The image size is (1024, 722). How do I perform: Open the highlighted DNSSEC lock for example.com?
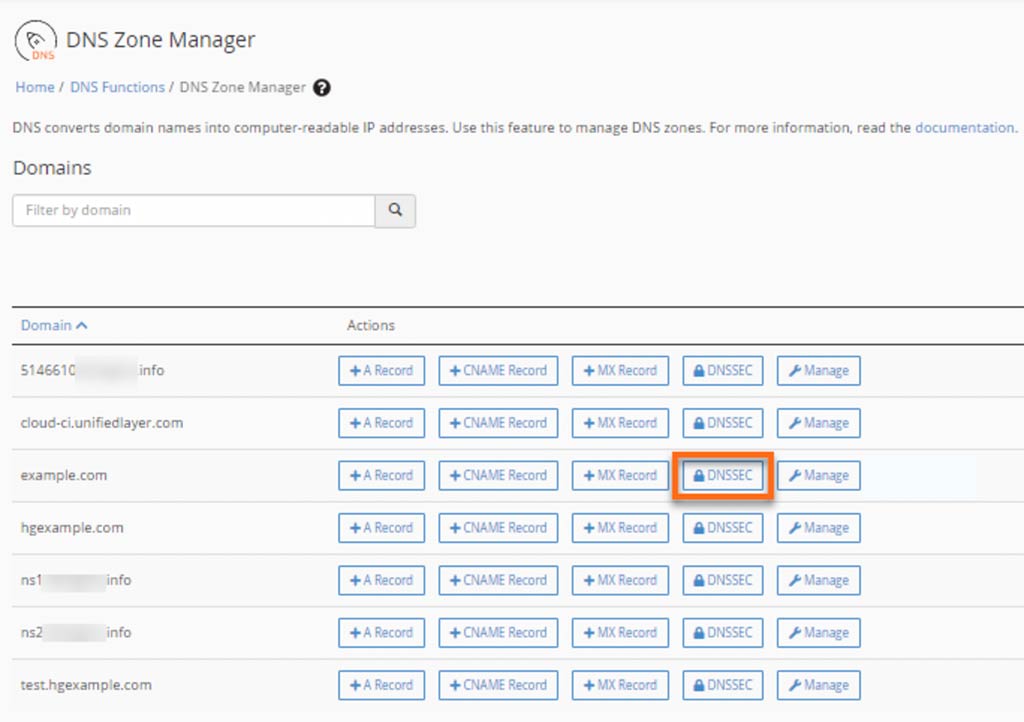722,475
